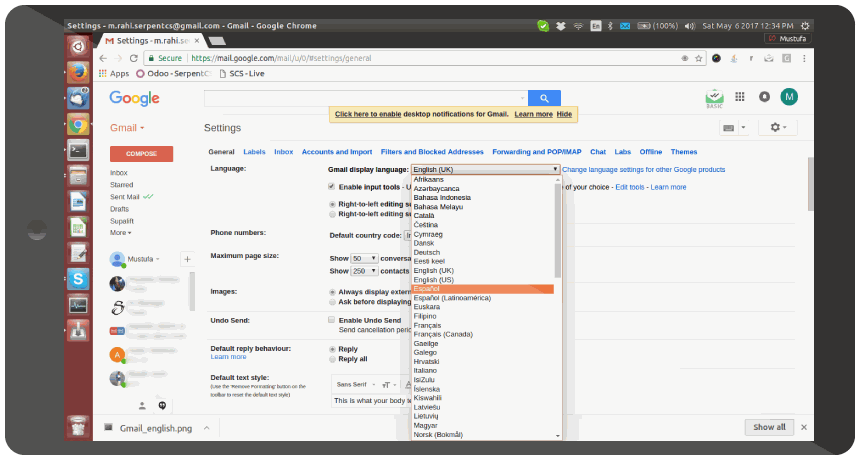Open Forwarding and POP/IMAP tab

pos(536,152)
